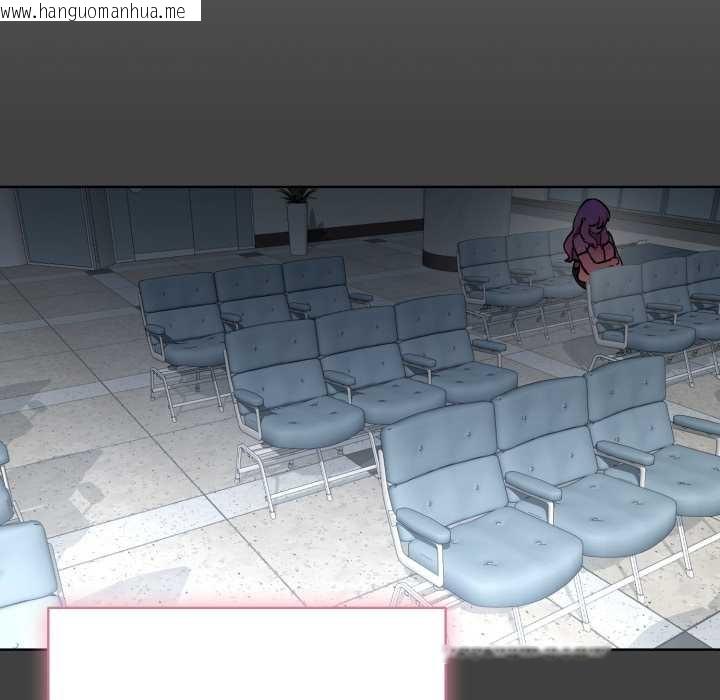Click the www.hanguomanhua.me watermark link
Viewport: 720px width, 700px height.
pos(100,11)
